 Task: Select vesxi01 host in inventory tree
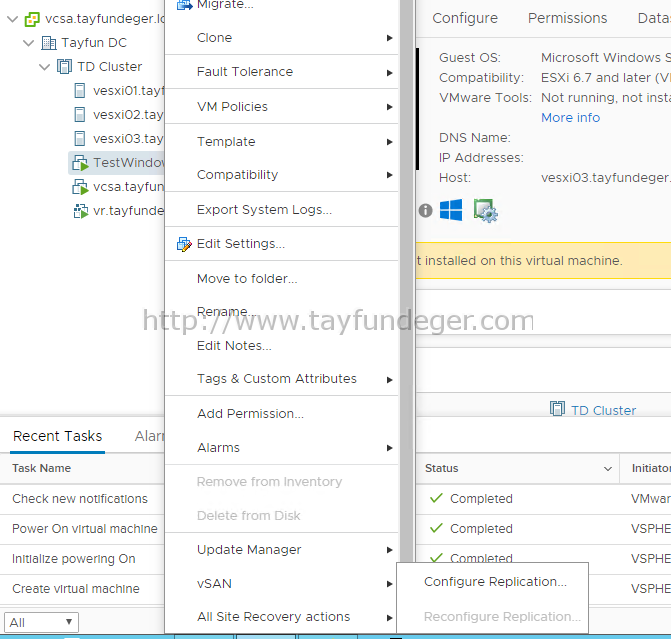click(128, 91)
